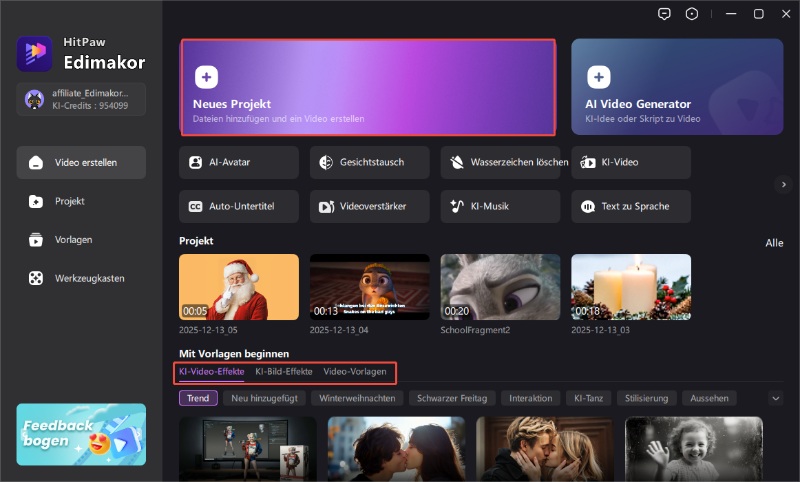Select the Stilisierung filter chip
Viewport: 800px width, 482px height.
pos(646,398)
